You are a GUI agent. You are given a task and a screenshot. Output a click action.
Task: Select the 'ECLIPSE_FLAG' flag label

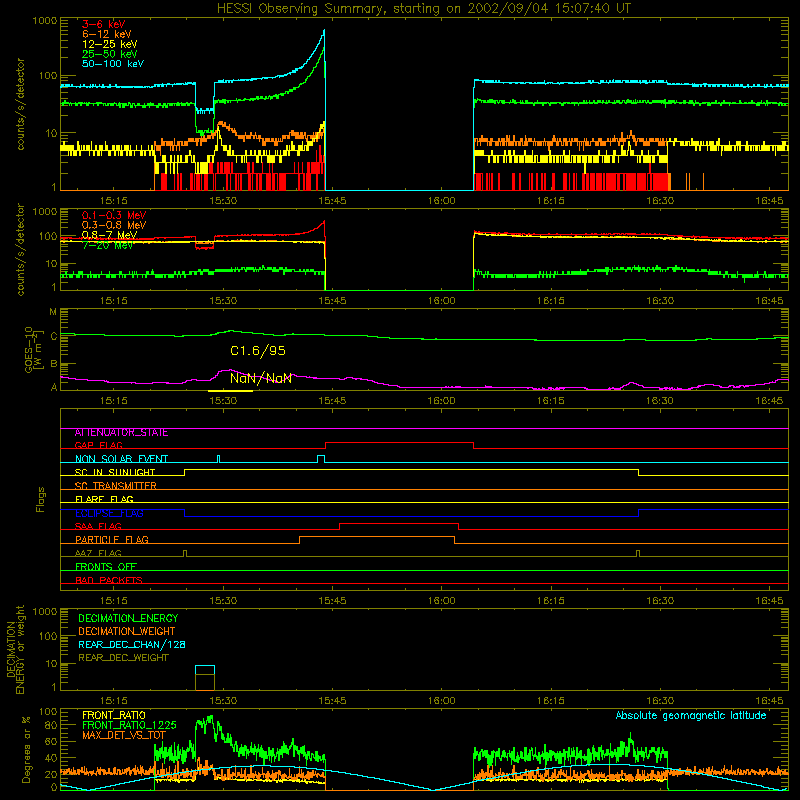[109, 513]
